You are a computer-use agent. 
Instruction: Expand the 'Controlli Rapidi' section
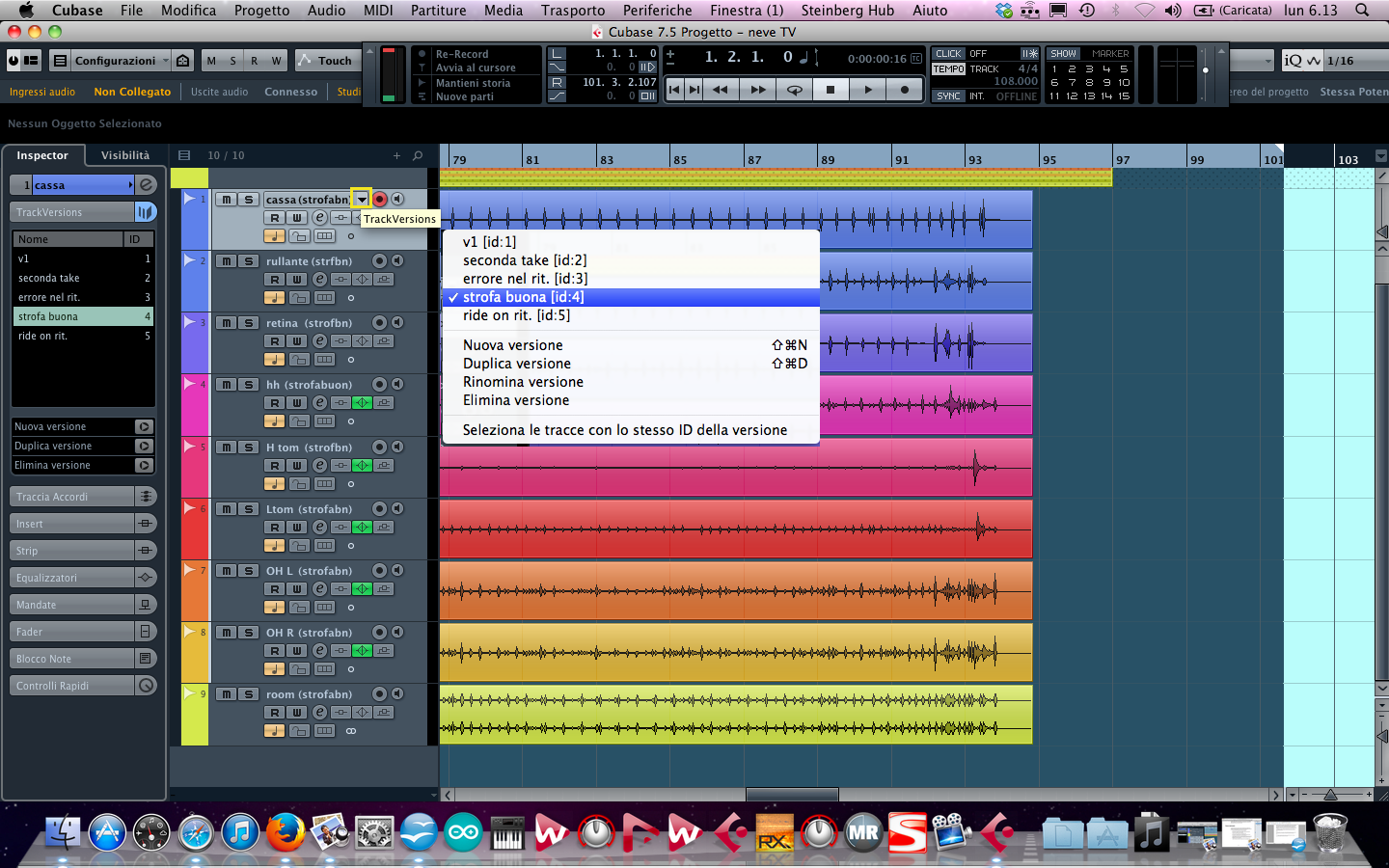pyautogui.click(x=83, y=686)
